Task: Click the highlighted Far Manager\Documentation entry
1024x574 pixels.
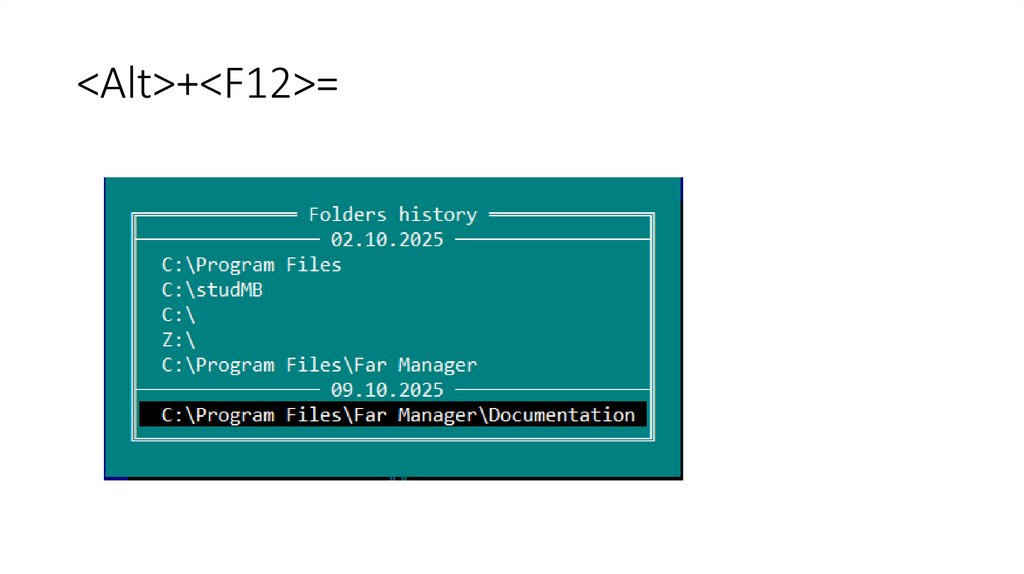Action: point(392,415)
